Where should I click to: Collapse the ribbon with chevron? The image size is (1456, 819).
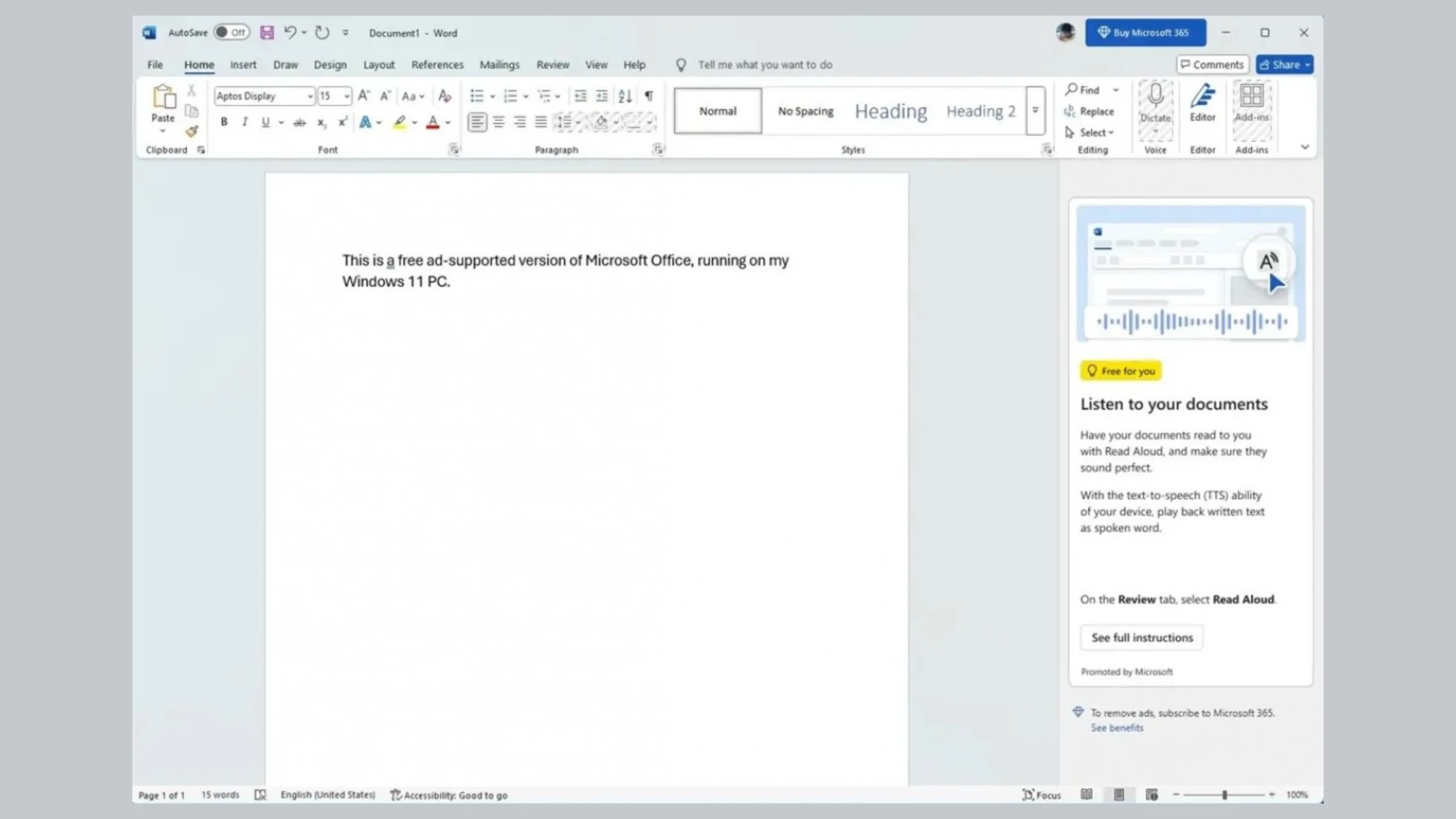click(x=1305, y=147)
